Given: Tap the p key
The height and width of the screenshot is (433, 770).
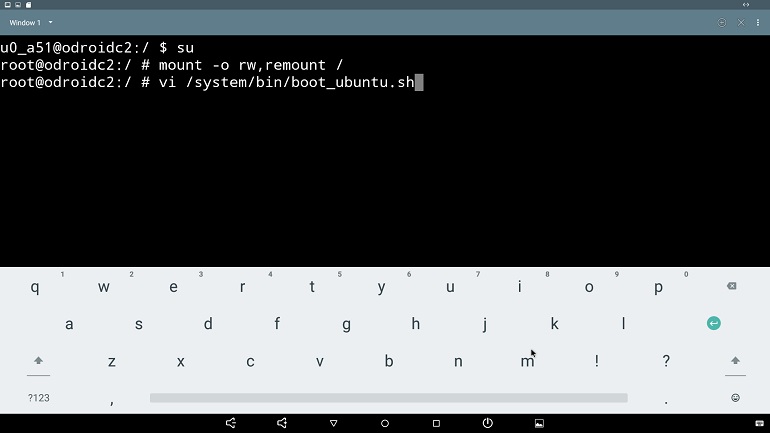Looking at the screenshot, I should [x=658, y=287].
